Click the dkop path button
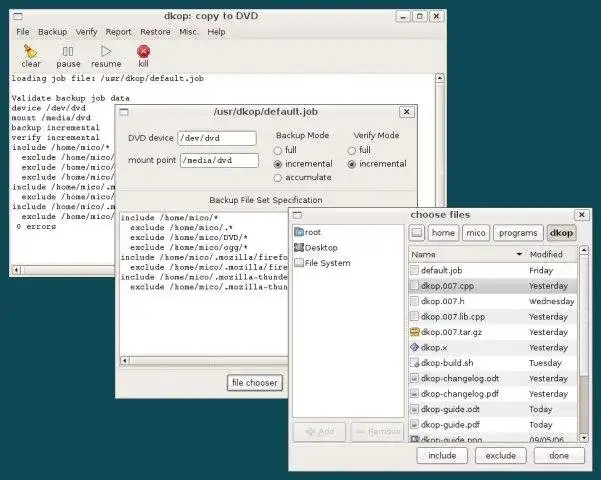Image resolution: width=601 pixels, height=480 pixels. [x=561, y=233]
